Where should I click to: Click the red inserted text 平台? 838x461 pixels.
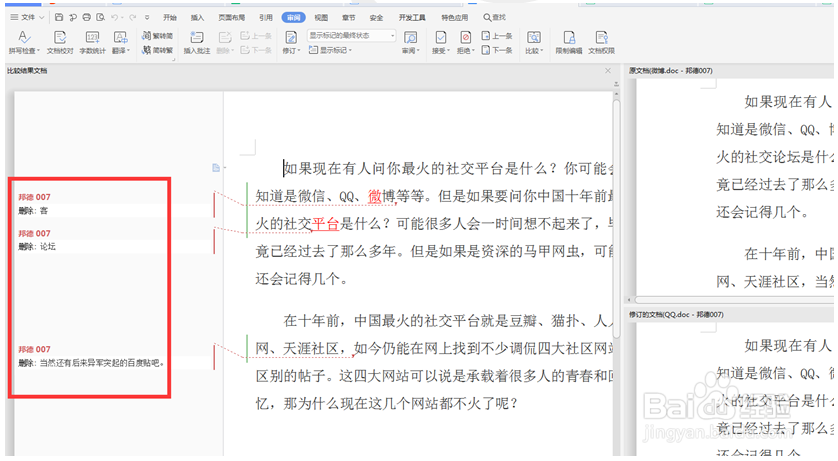point(326,224)
